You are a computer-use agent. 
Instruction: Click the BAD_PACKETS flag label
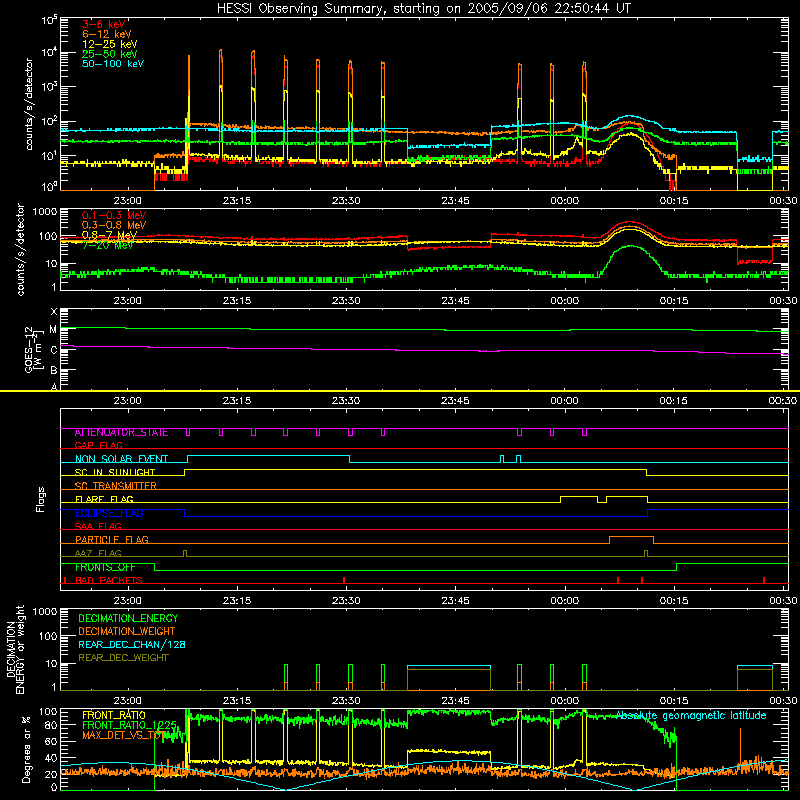109,580
